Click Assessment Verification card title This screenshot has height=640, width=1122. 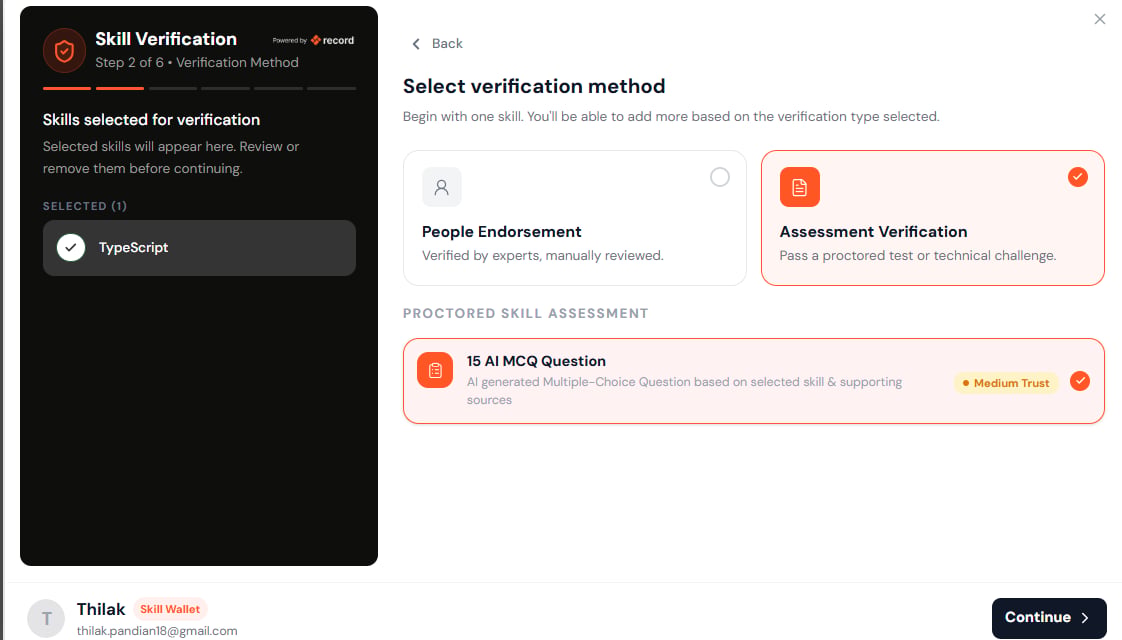click(873, 232)
